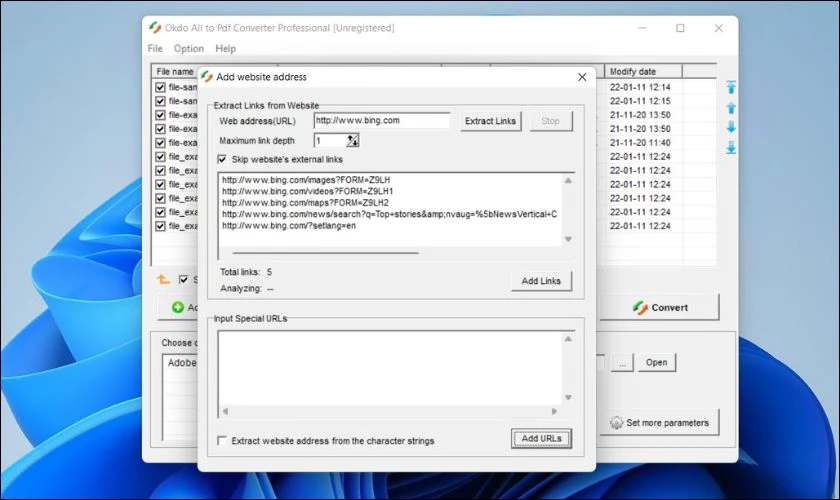The height and width of the screenshot is (500, 840).
Task: Click the 22-01-11 12:14 modify date cell
Action: pyautogui.click(x=640, y=87)
